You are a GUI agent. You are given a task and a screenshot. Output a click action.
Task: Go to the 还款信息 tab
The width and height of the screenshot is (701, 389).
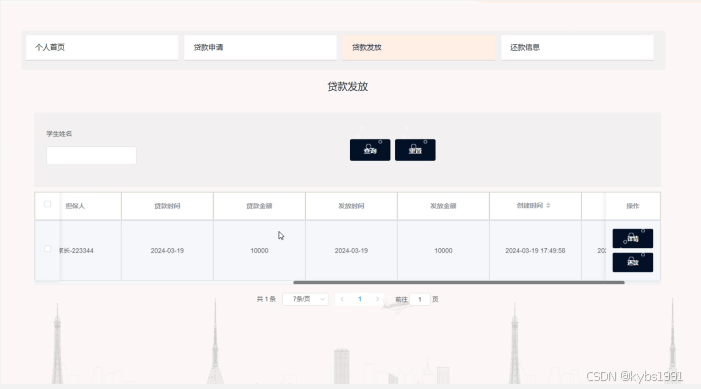pos(577,47)
